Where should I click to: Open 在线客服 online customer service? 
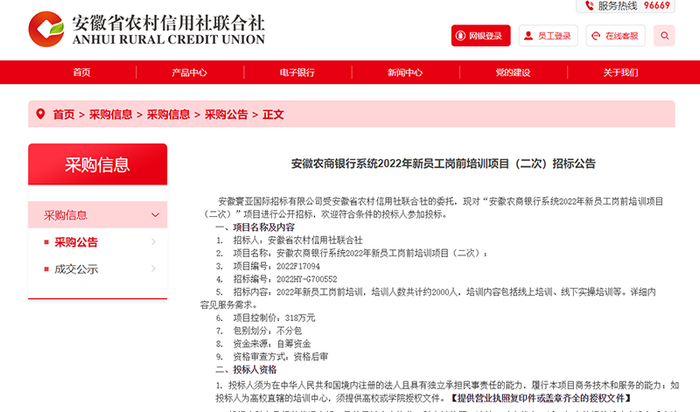tap(616, 36)
